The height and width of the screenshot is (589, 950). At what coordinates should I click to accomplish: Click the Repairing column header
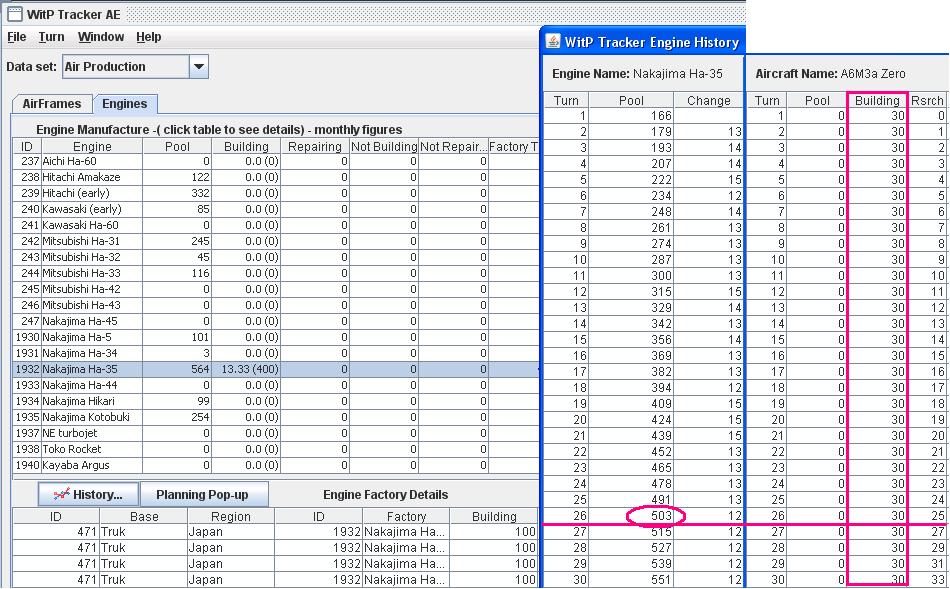(315, 146)
